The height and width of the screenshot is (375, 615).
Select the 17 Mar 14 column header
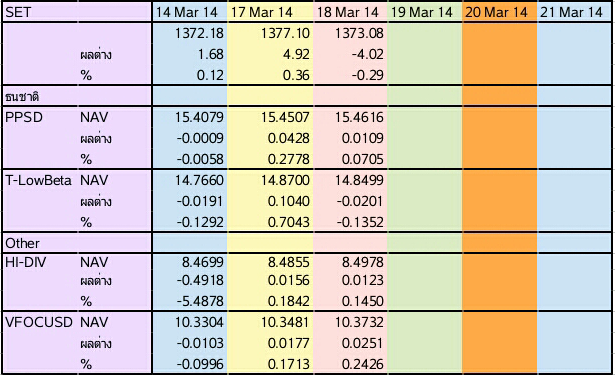[270, 12]
